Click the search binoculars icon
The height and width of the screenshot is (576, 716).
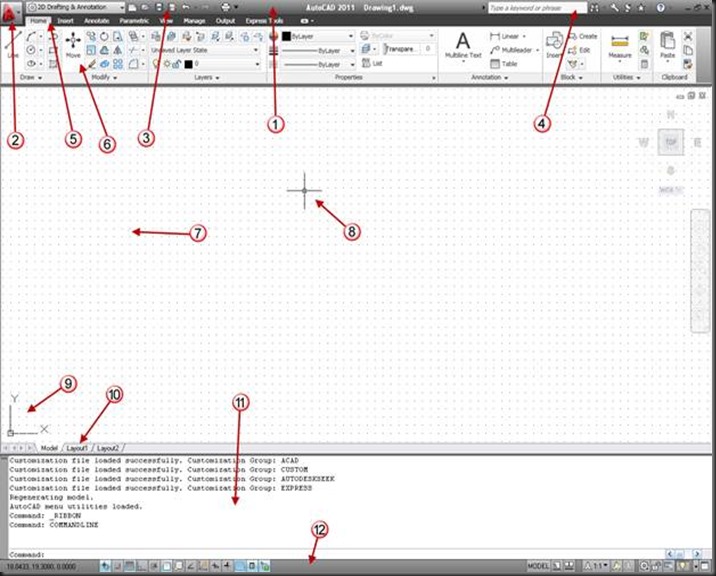pyautogui.click(x=594, y=8)
